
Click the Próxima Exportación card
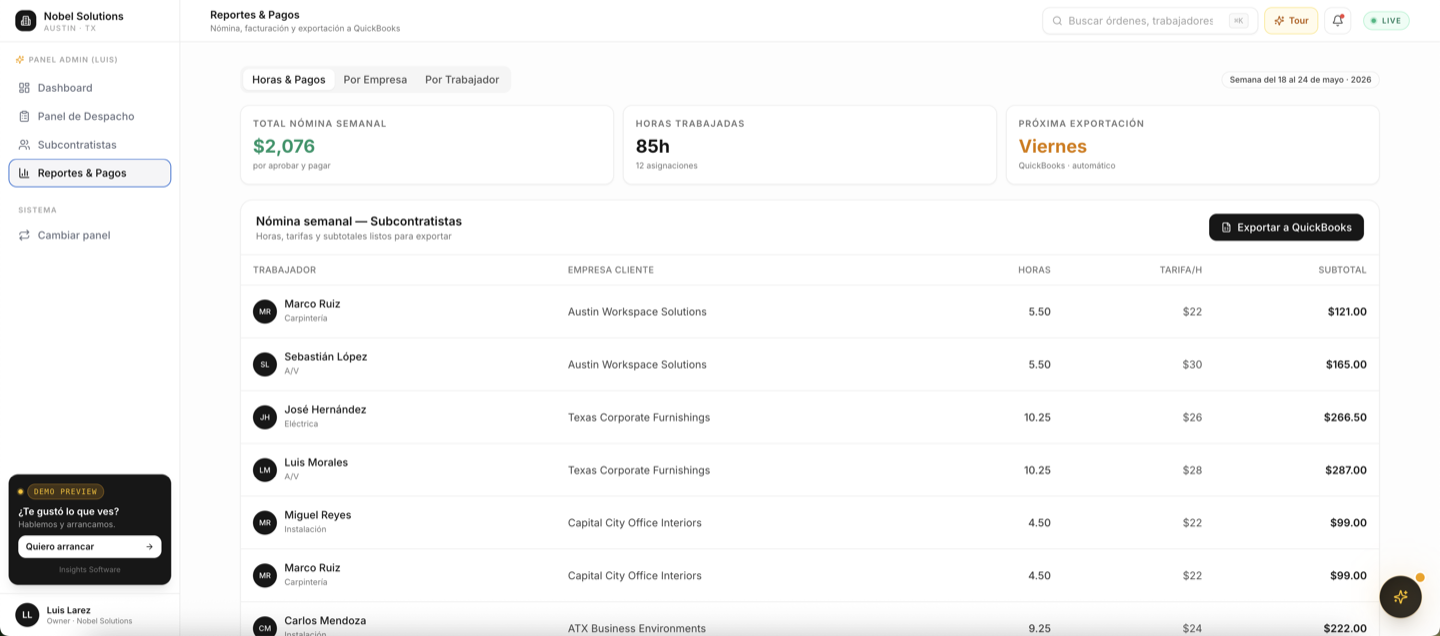1193,145
